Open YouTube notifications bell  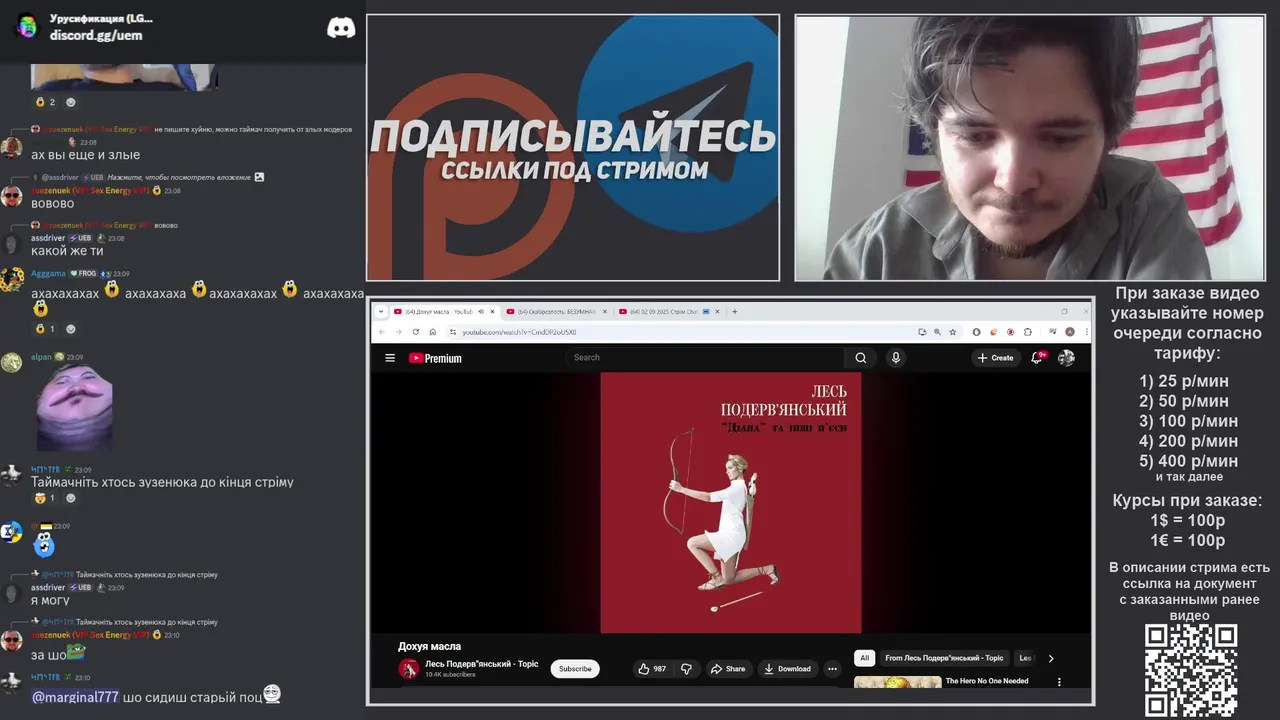[x=1037, y=358]
